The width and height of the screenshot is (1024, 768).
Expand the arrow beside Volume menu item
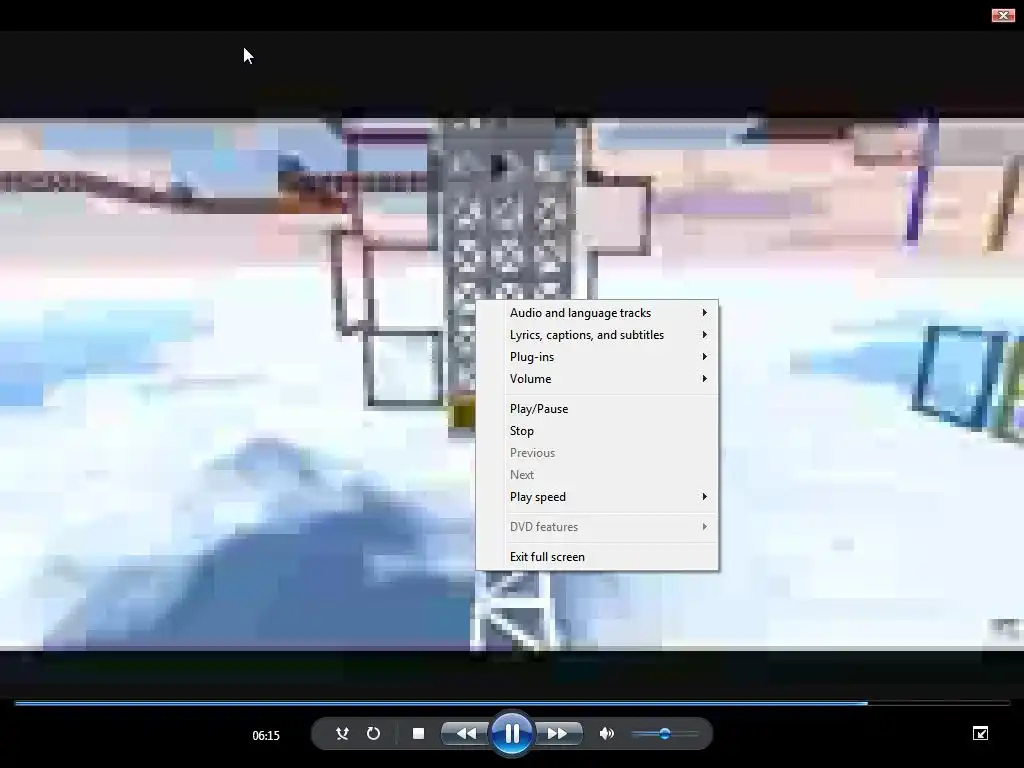point(705,379)
